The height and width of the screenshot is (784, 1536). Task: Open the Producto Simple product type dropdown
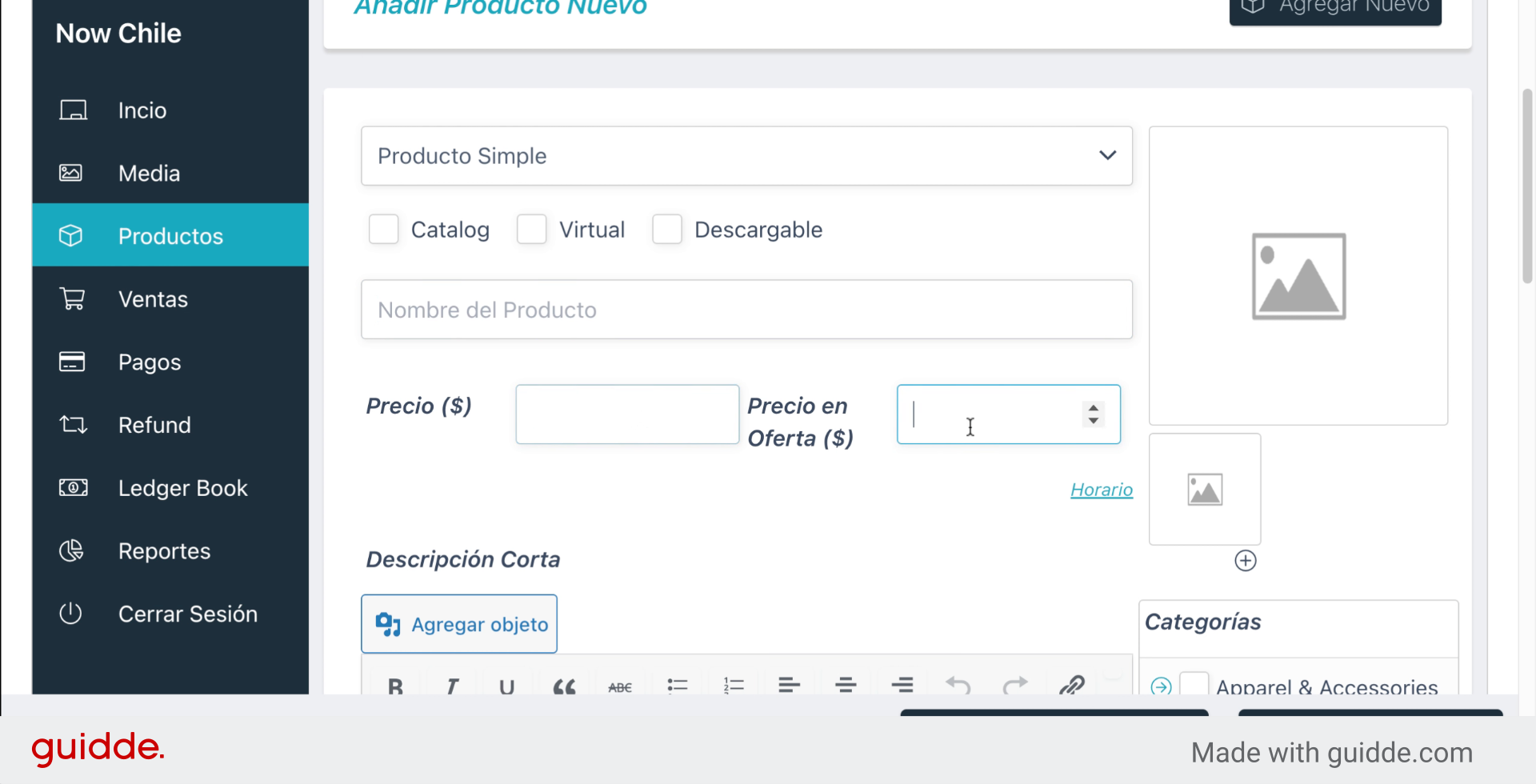[x=746, y=156]
